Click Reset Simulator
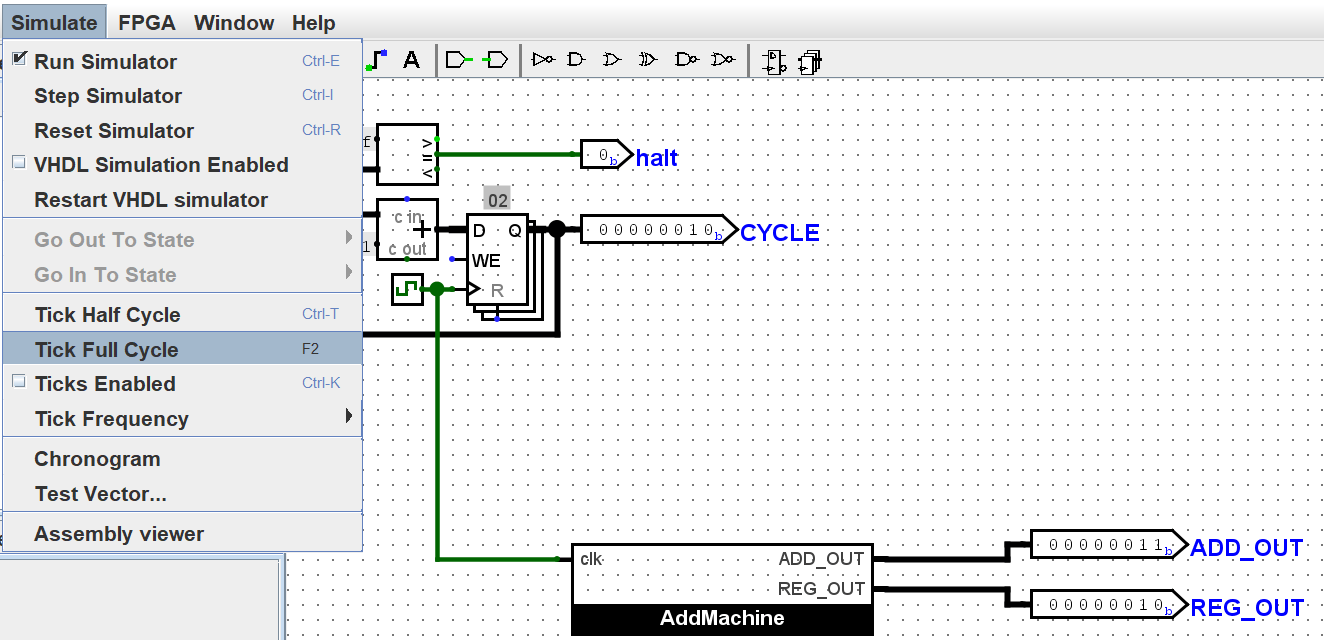Image resolution: width=1324 pixels, height=640 pixels. coord(114,130)
